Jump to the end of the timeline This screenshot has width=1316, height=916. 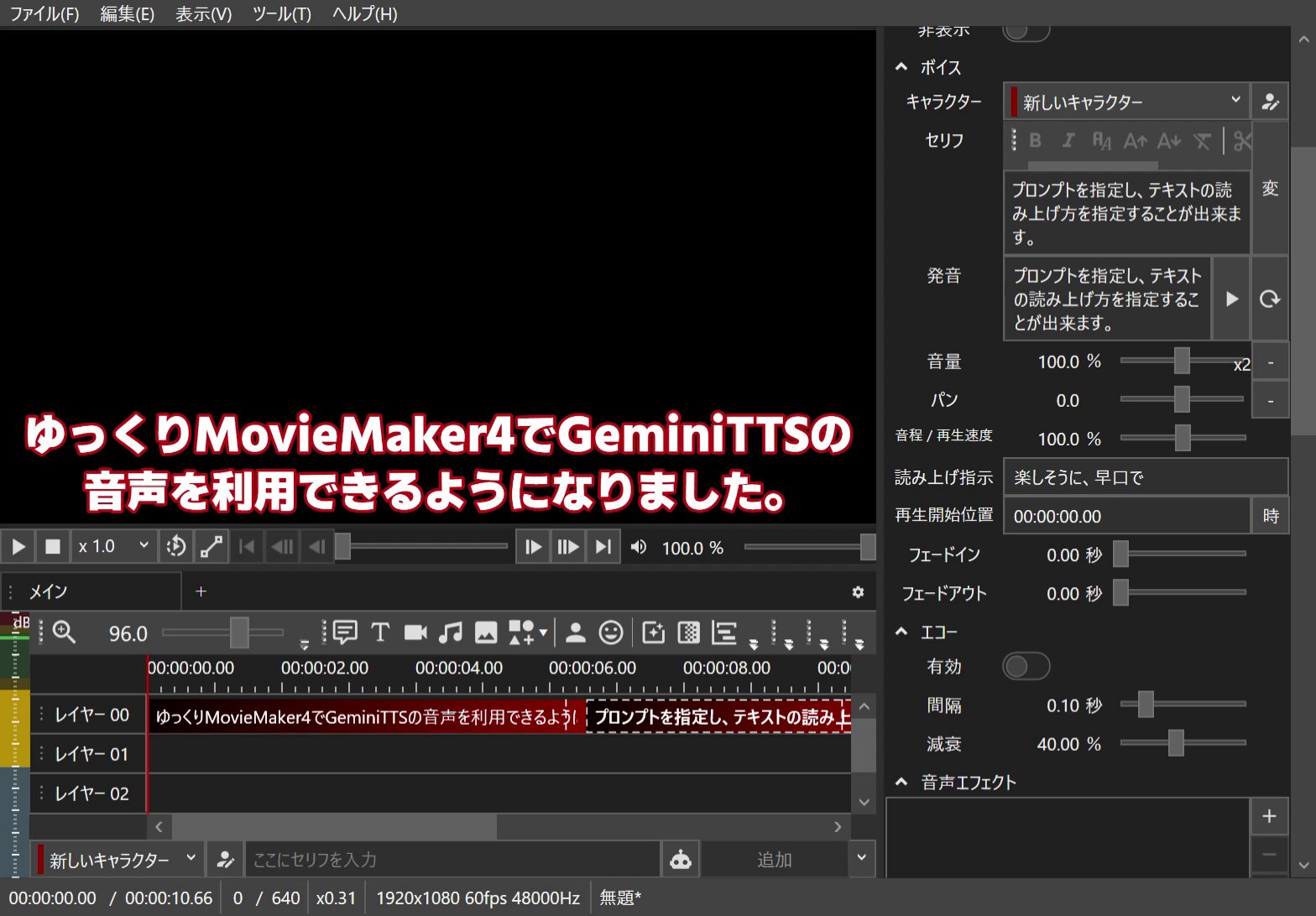click(603, 547)
